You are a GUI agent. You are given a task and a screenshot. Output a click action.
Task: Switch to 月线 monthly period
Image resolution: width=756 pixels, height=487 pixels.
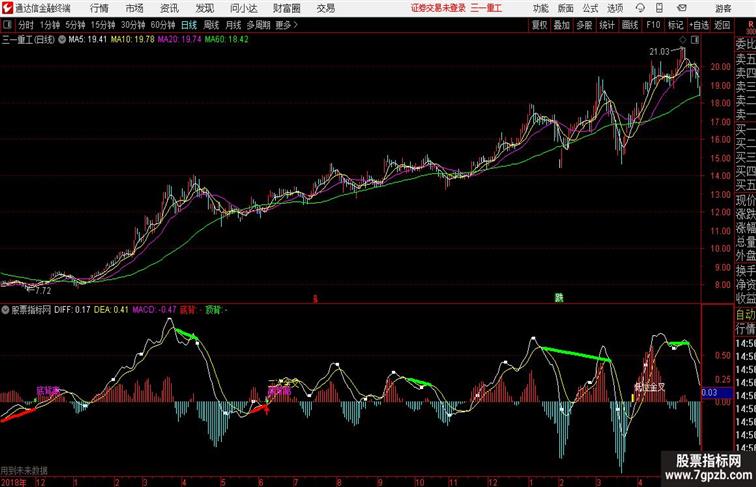233,25
